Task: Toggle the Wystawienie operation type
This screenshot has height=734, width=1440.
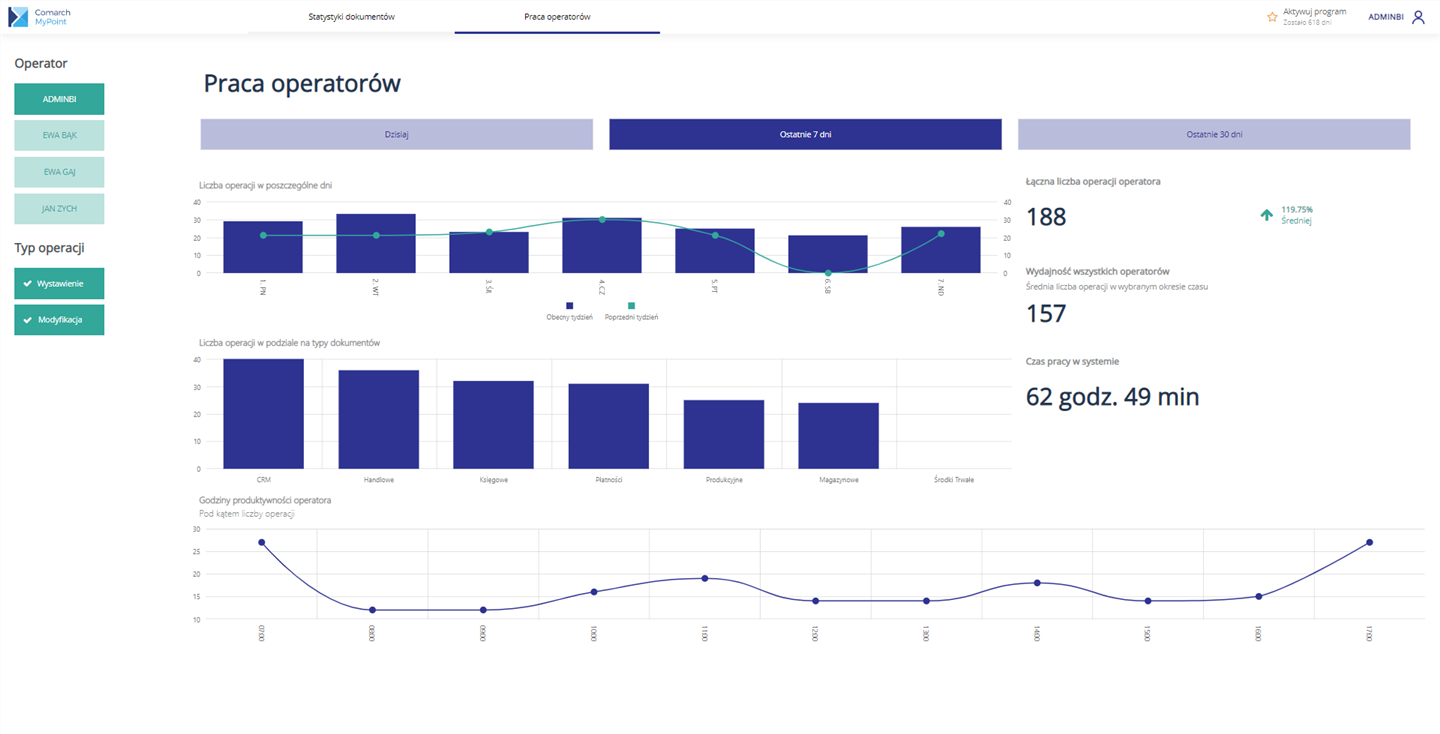Action: tap(59, 283)
